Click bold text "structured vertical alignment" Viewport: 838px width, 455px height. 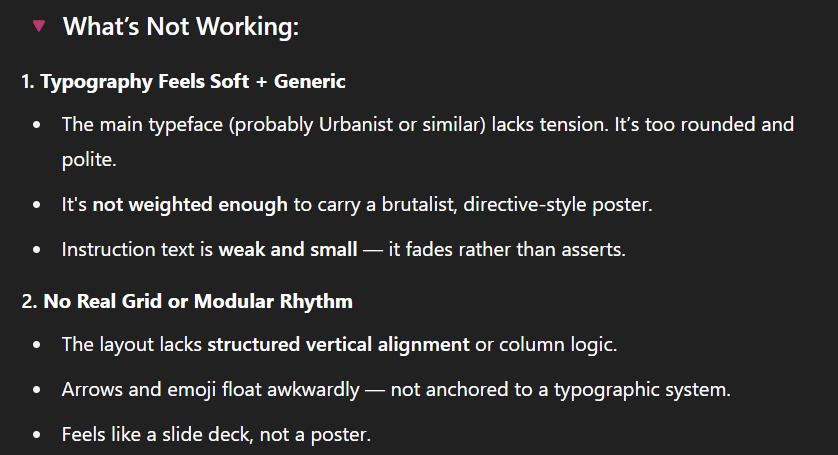[338, 345]
